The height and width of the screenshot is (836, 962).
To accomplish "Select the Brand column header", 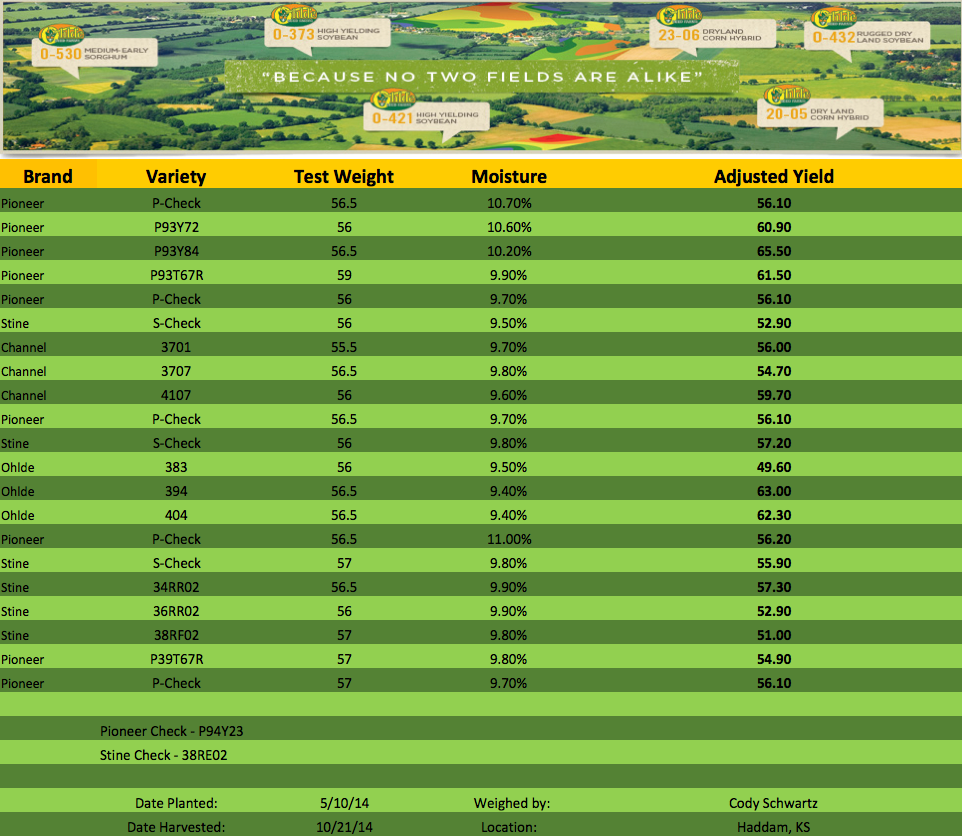I will point(48,177).
